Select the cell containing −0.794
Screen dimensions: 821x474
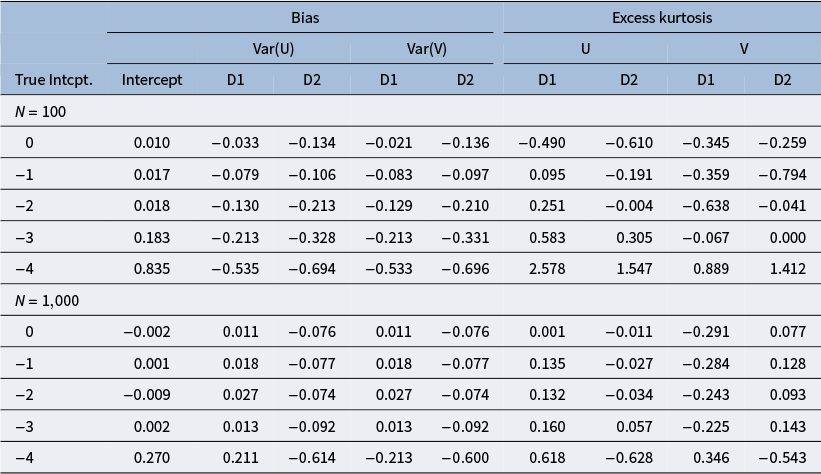pos(782,174)
